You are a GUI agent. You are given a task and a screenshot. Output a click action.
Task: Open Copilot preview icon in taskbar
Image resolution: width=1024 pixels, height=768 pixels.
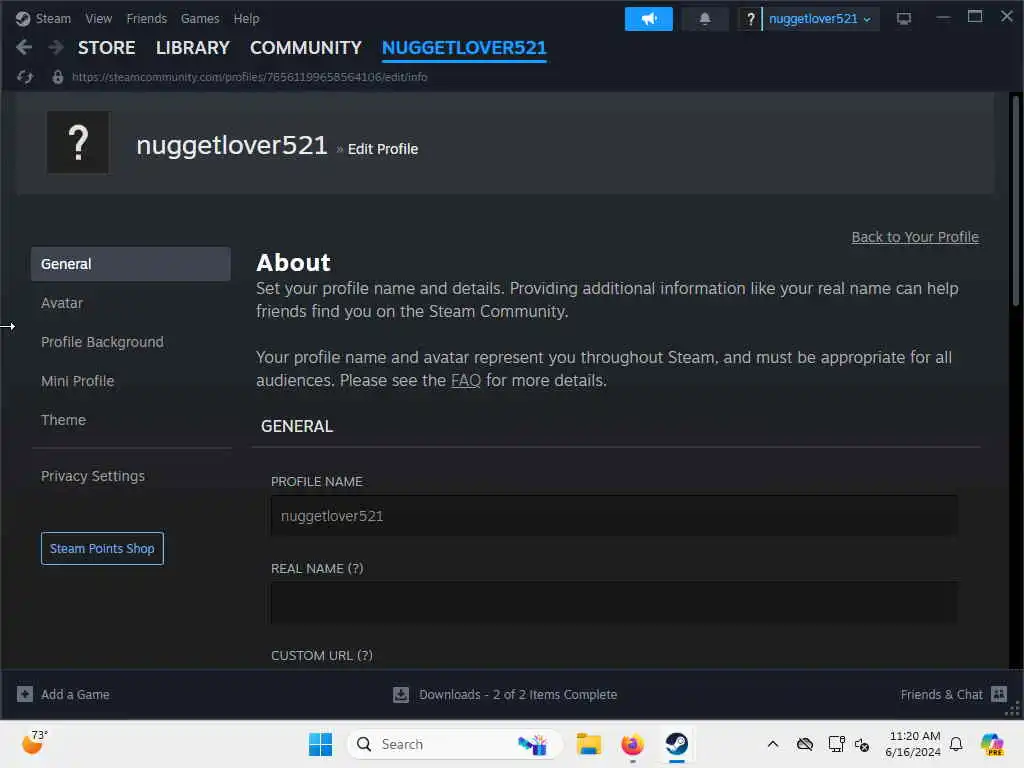(x=992, y=744)
